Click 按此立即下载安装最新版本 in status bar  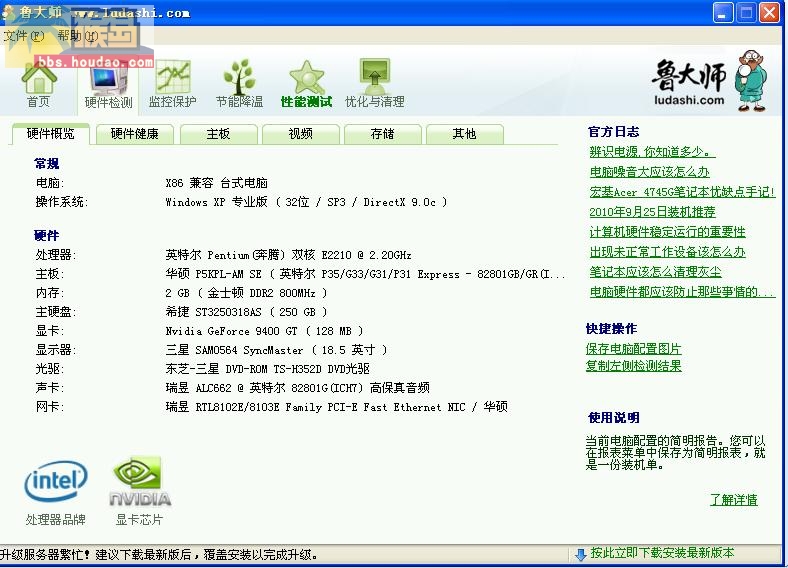coord(662,553)
